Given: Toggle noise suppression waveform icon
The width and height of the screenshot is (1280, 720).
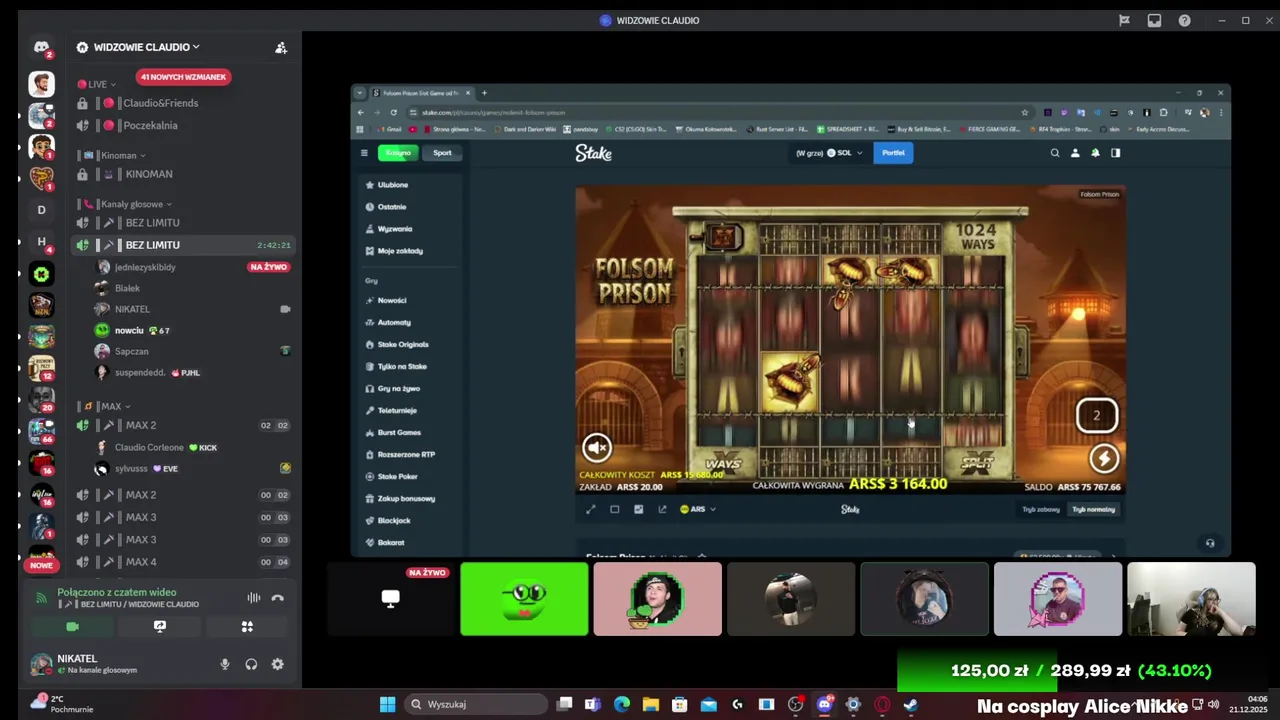Looking at the screenshot, I should point(254,598).
